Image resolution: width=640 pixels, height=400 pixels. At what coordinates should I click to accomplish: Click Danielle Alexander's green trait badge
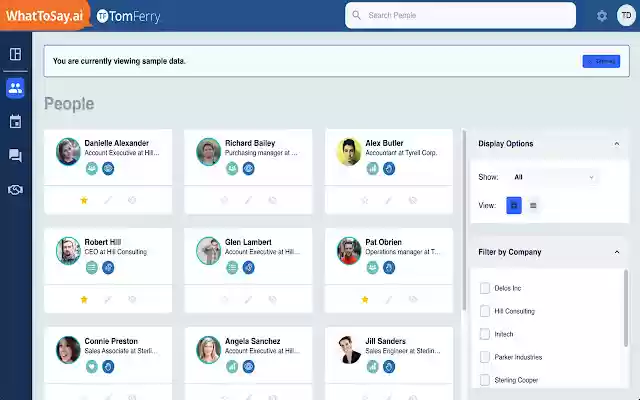[92, 169]
